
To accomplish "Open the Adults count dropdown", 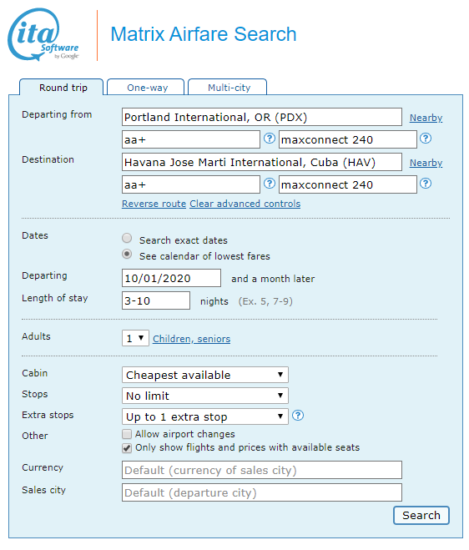I will [135, 338].
